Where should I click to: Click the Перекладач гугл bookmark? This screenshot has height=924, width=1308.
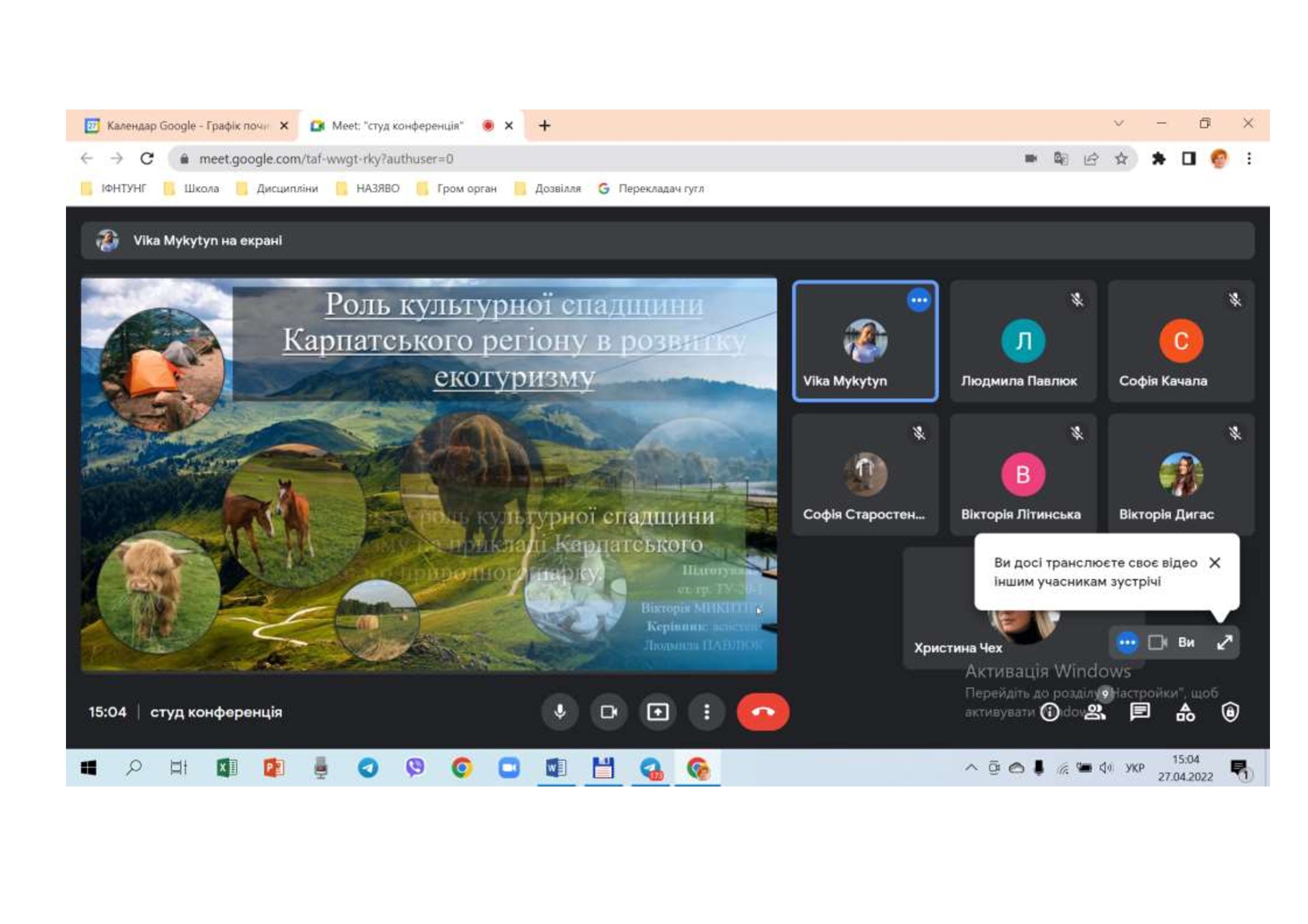pos(651,188)
